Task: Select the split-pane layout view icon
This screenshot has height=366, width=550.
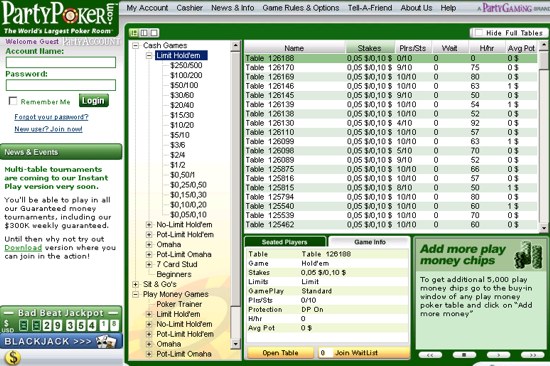Action: 144,33
